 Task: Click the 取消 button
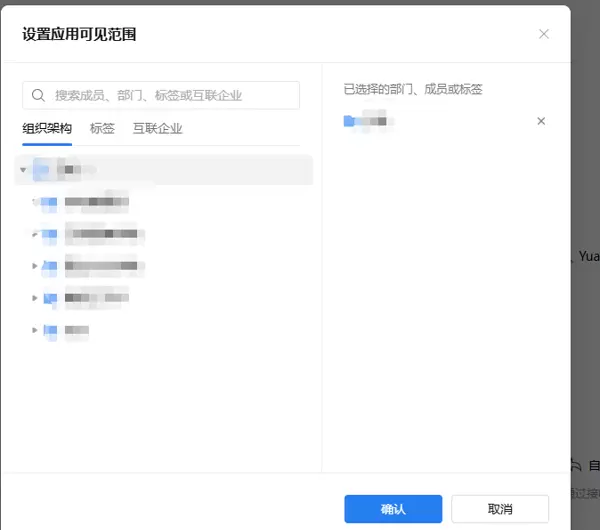[500, 509]
